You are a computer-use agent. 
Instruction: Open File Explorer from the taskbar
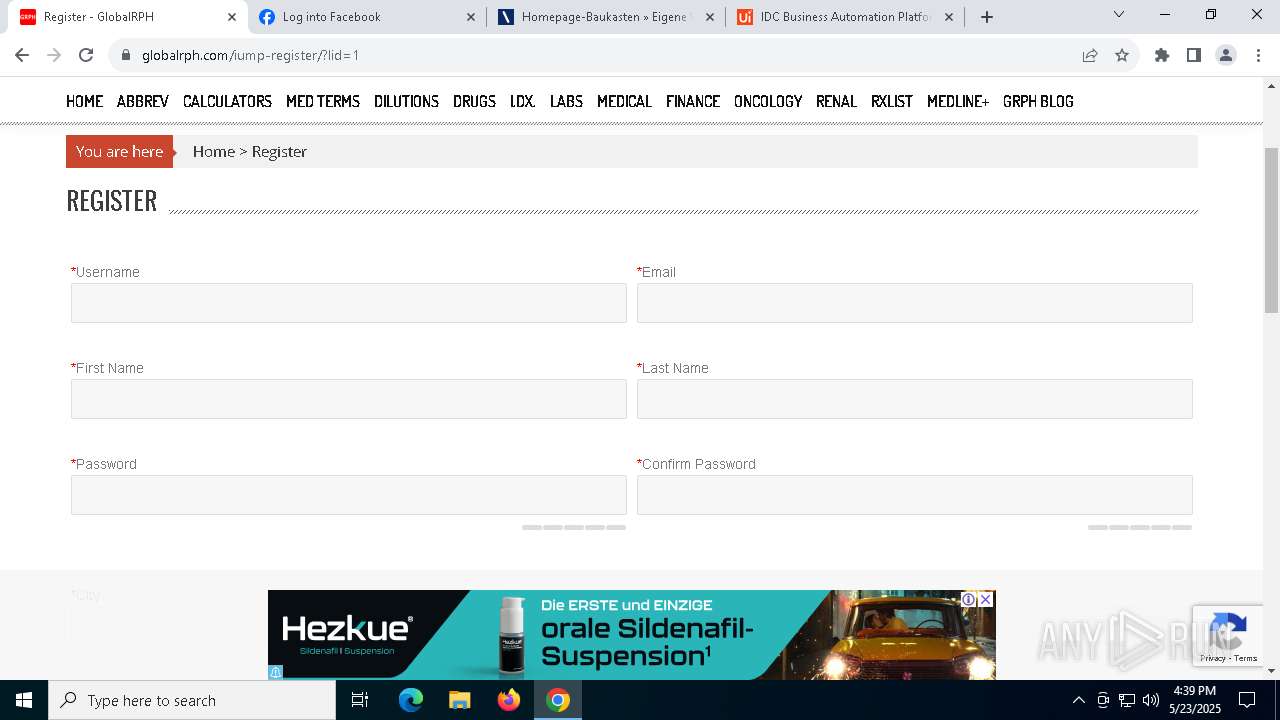pos(459,700)
